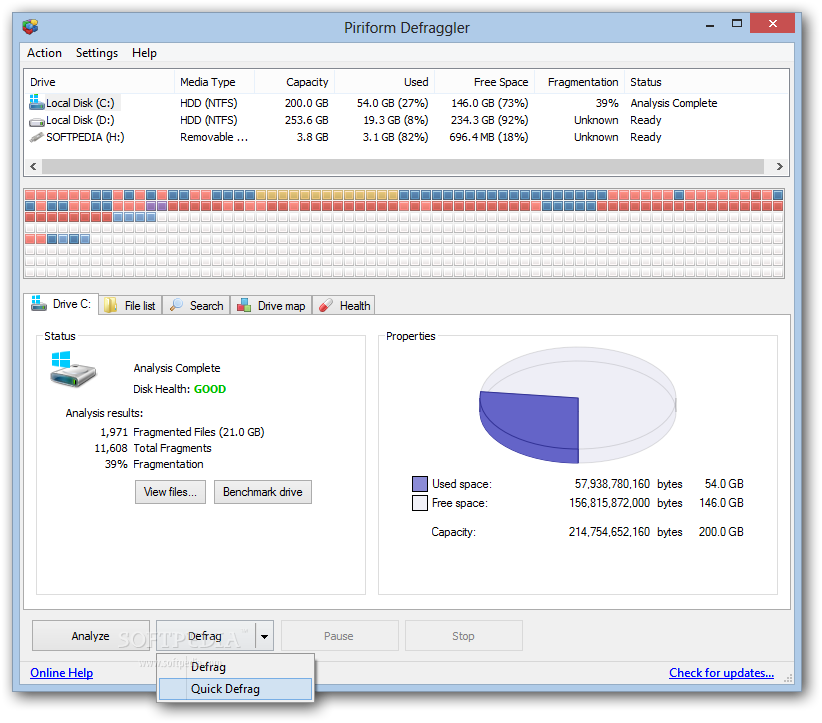The height and width of the screenshot is (723, 822).
Task: Switch to the Search tab
Action: pos(197,306)
